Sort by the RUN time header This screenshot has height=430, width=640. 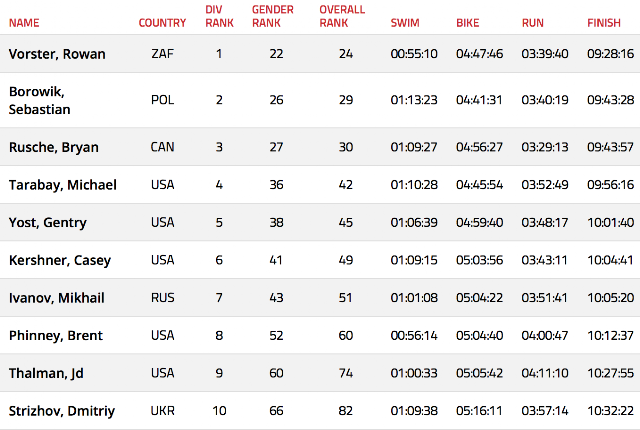click(x=533, y=23)
